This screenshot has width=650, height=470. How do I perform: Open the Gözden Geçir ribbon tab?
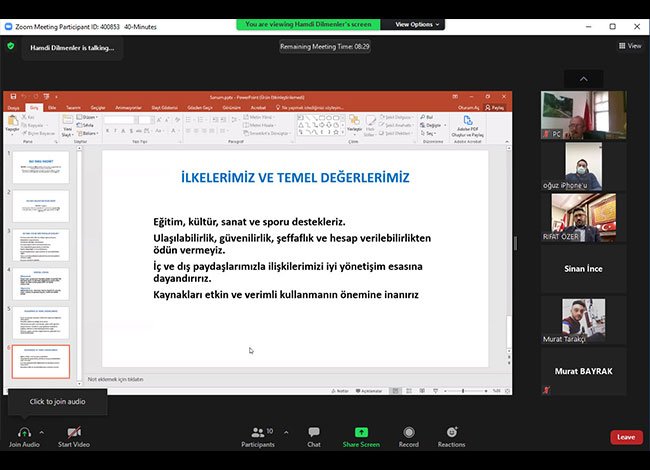(200, 108)
